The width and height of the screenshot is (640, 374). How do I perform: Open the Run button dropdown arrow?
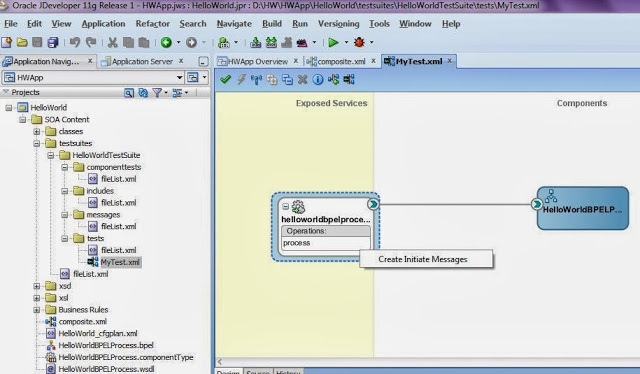pos(346,42)
